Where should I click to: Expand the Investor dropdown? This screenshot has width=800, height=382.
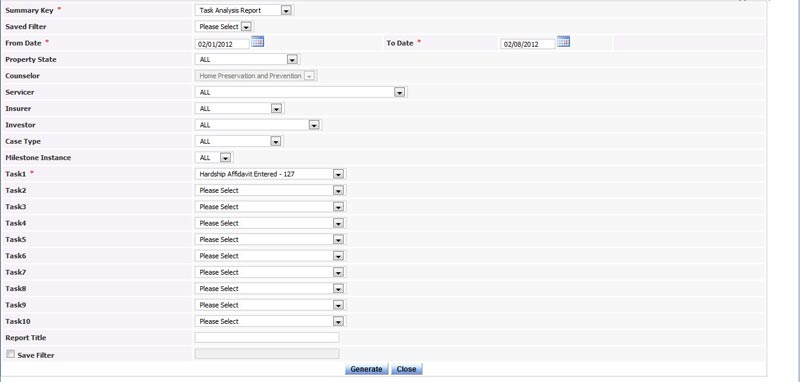(x=258, y=125)
